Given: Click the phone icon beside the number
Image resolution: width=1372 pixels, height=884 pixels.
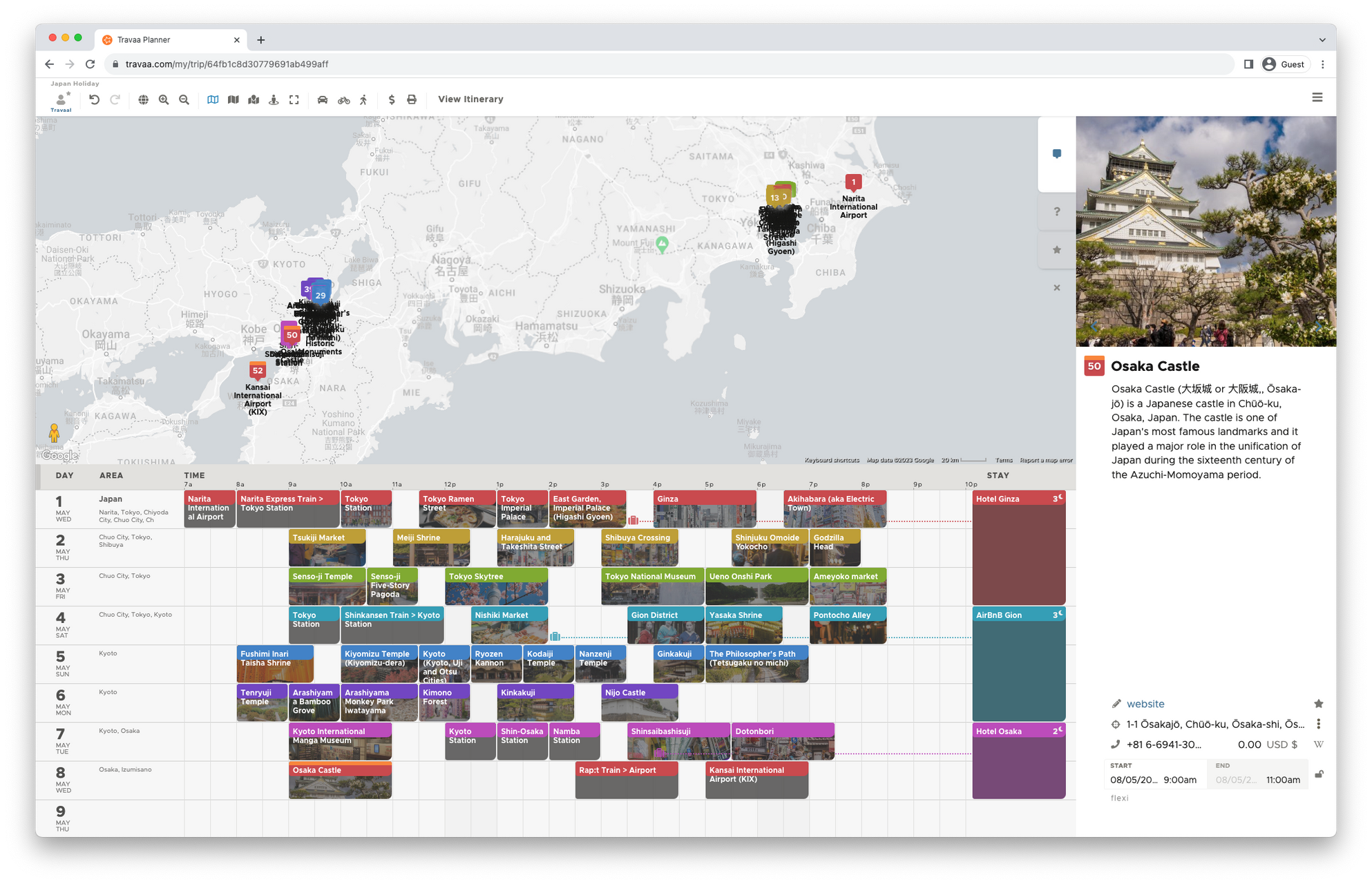Looking at the screenshot, I should pos(1116,744).
